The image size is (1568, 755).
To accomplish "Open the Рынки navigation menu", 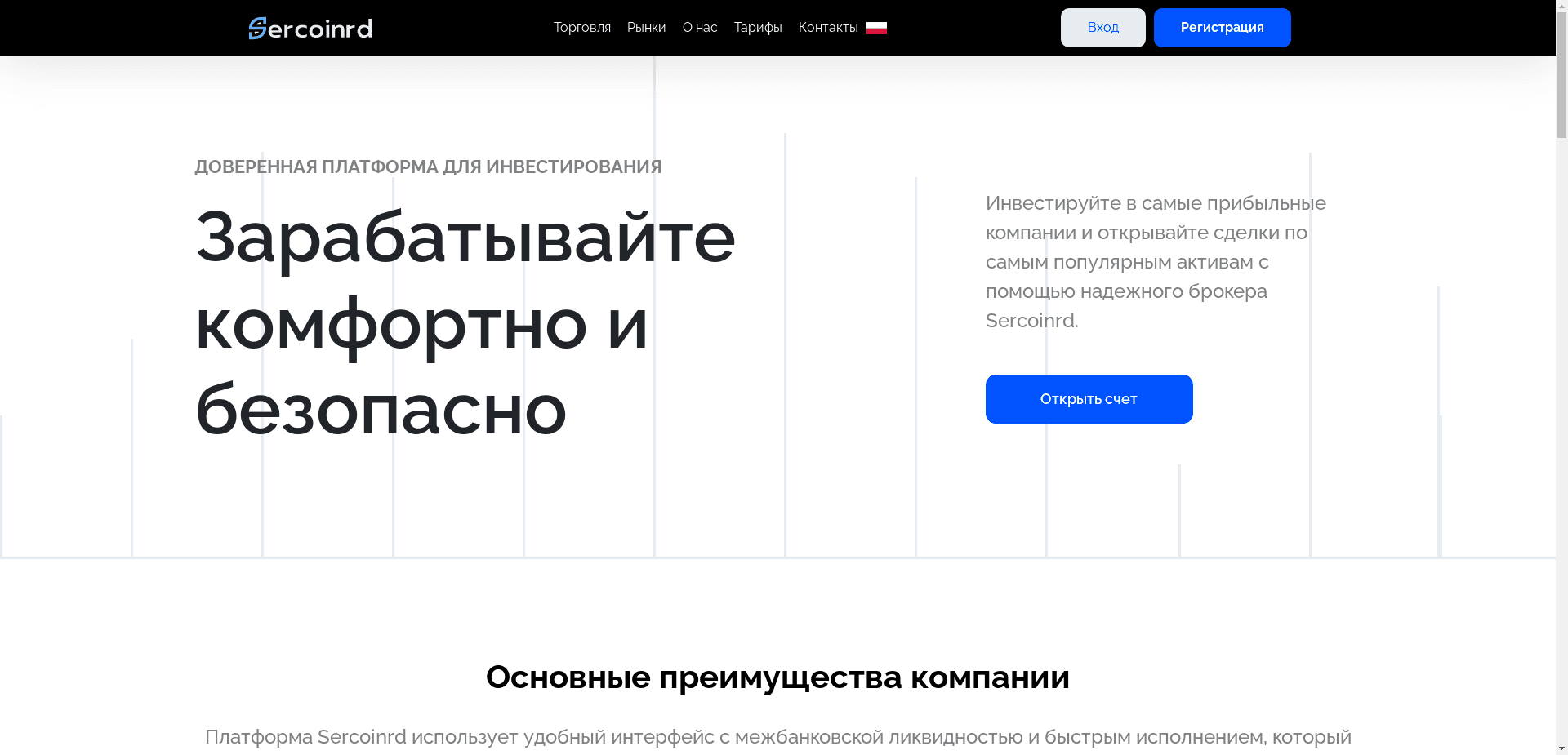I will point(646,27).
